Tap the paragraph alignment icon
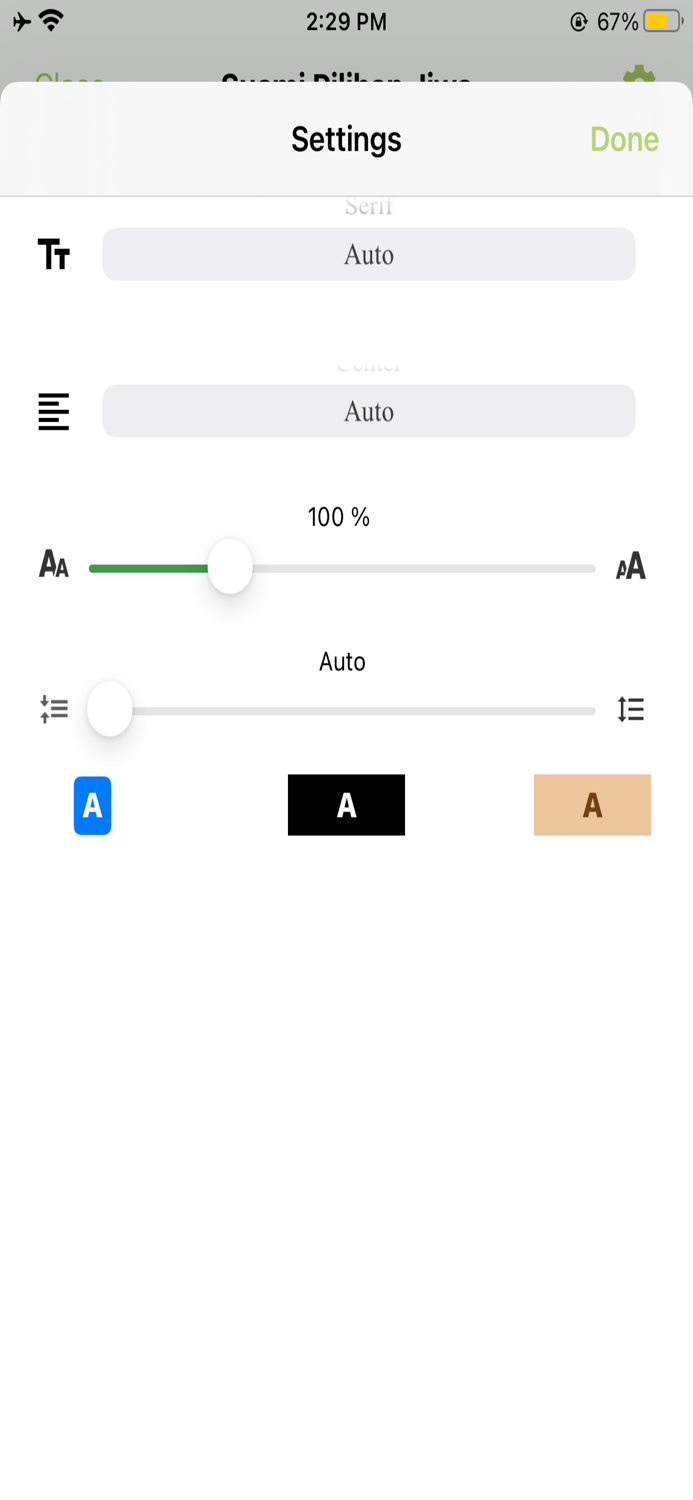693x1500 pixels. [52, 411]
